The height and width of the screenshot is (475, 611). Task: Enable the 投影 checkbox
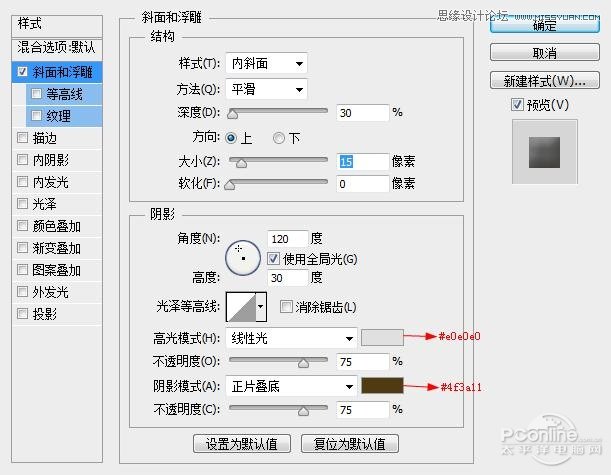pos(22,313)
